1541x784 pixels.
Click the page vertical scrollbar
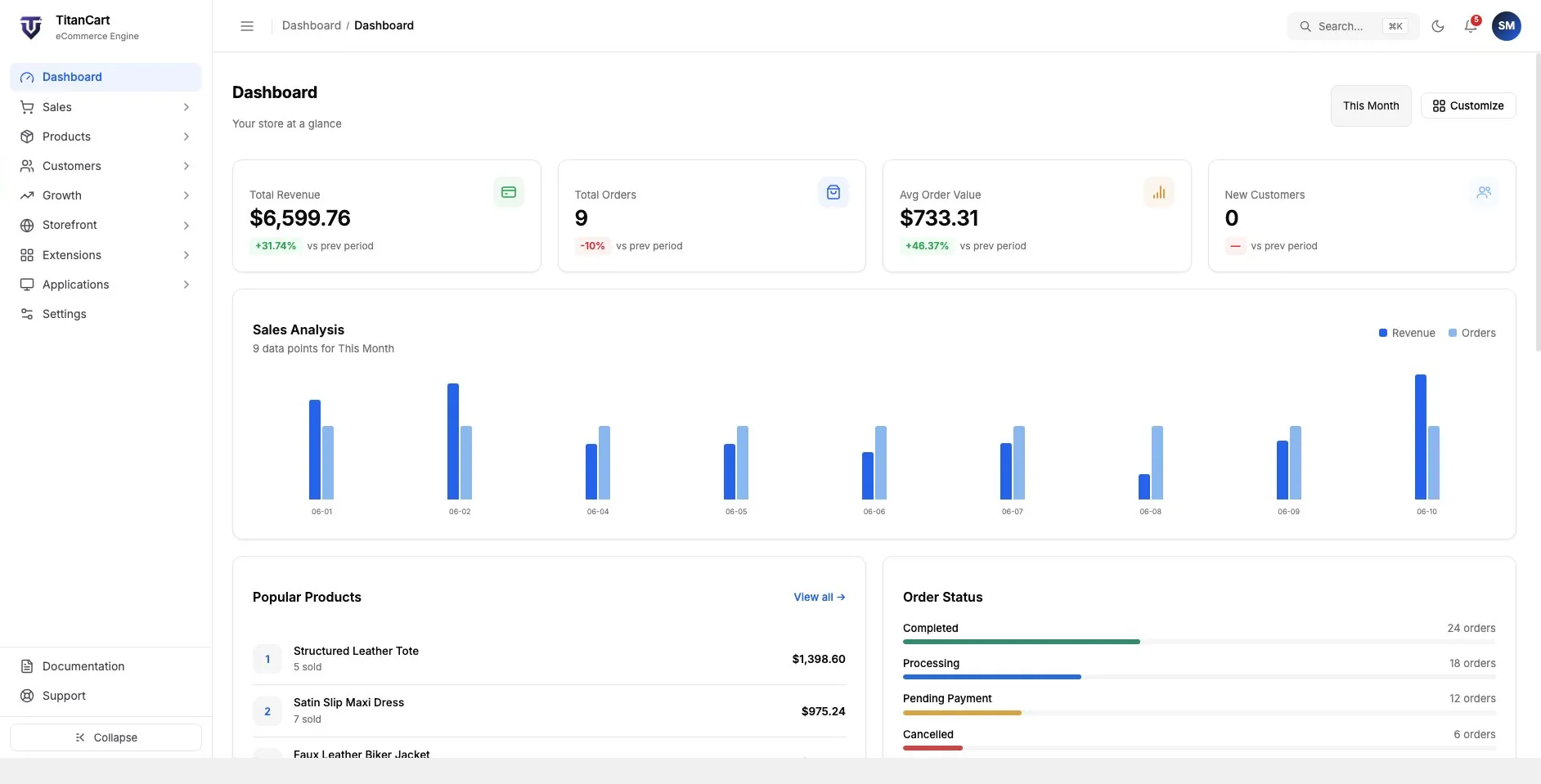[1538, 202]
